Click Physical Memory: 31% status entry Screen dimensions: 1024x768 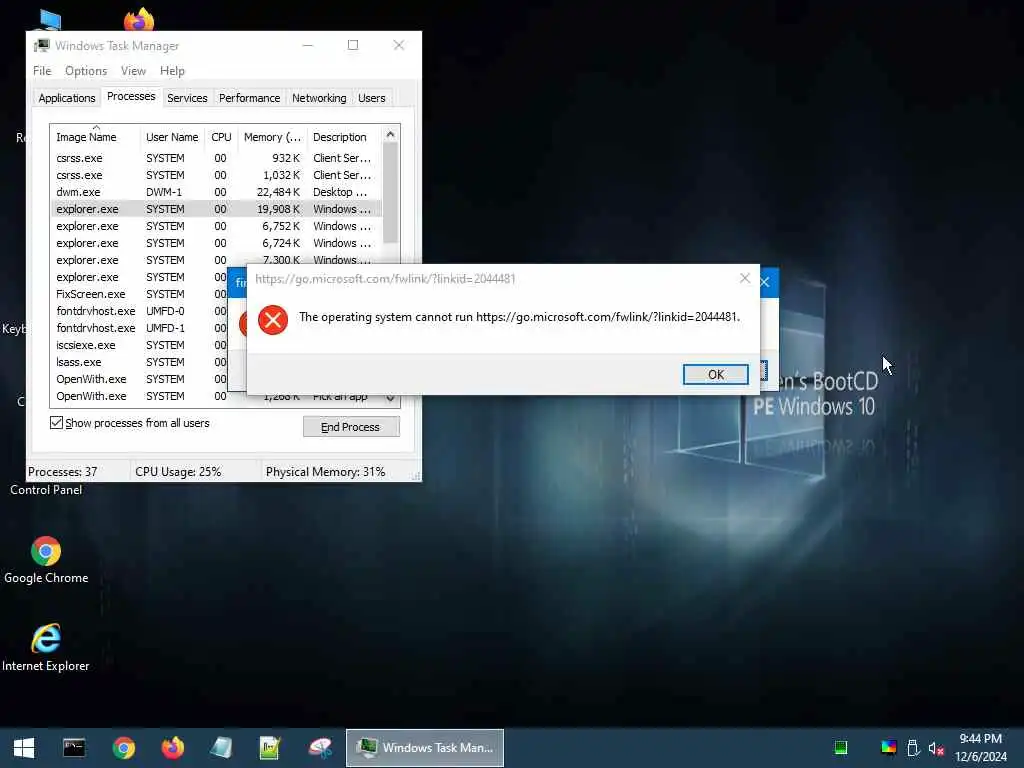(325, 472)
